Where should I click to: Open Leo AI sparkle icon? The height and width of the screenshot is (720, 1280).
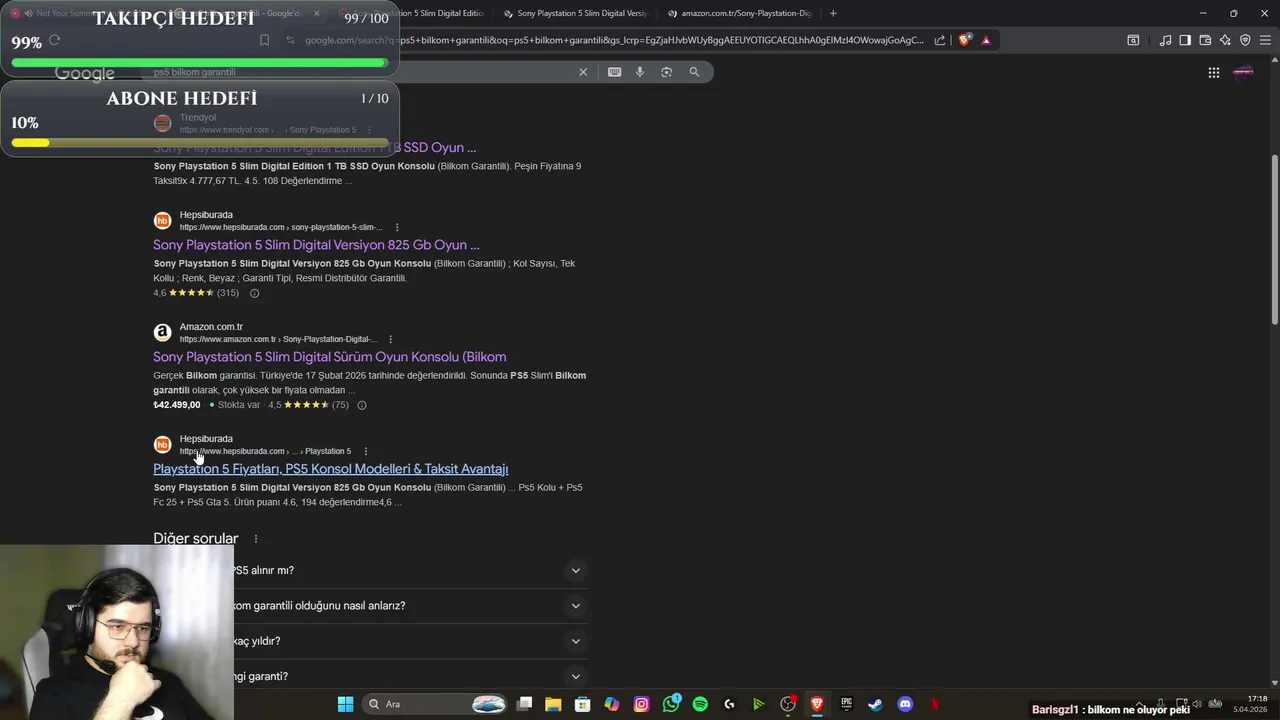pyautogui.click(x=1225, y=40)
